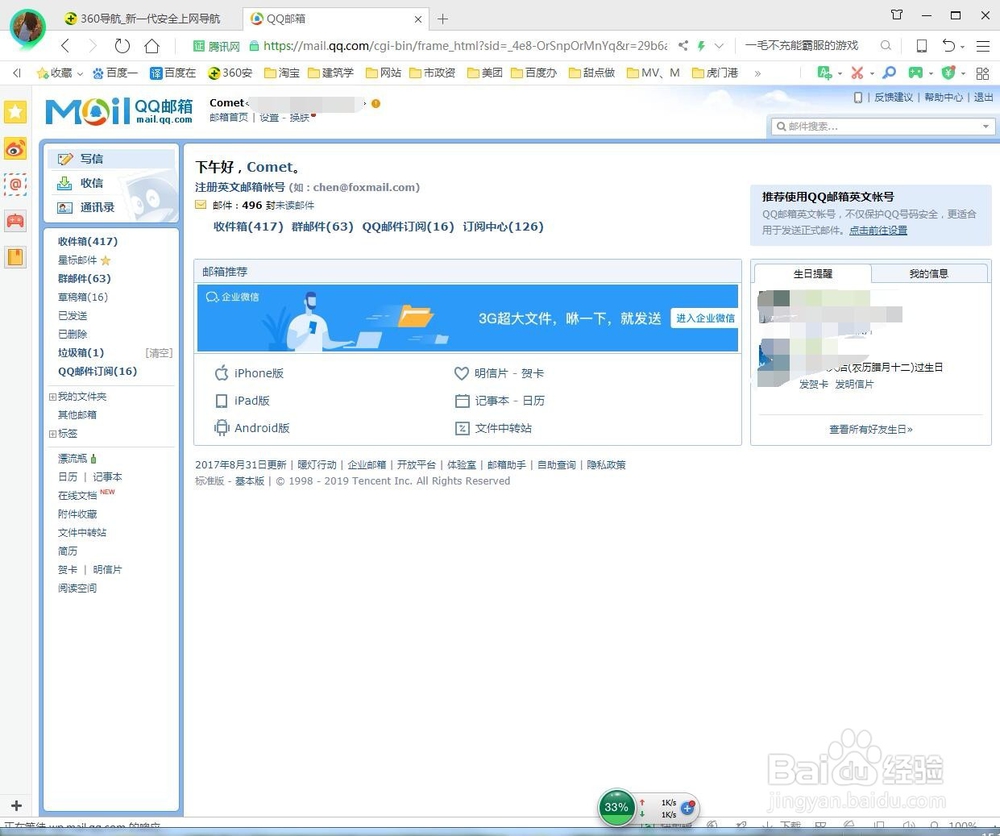This screenshot has width=1000, height=836.
Task: Open 通讯录 contacts
Action: point(97,207)
